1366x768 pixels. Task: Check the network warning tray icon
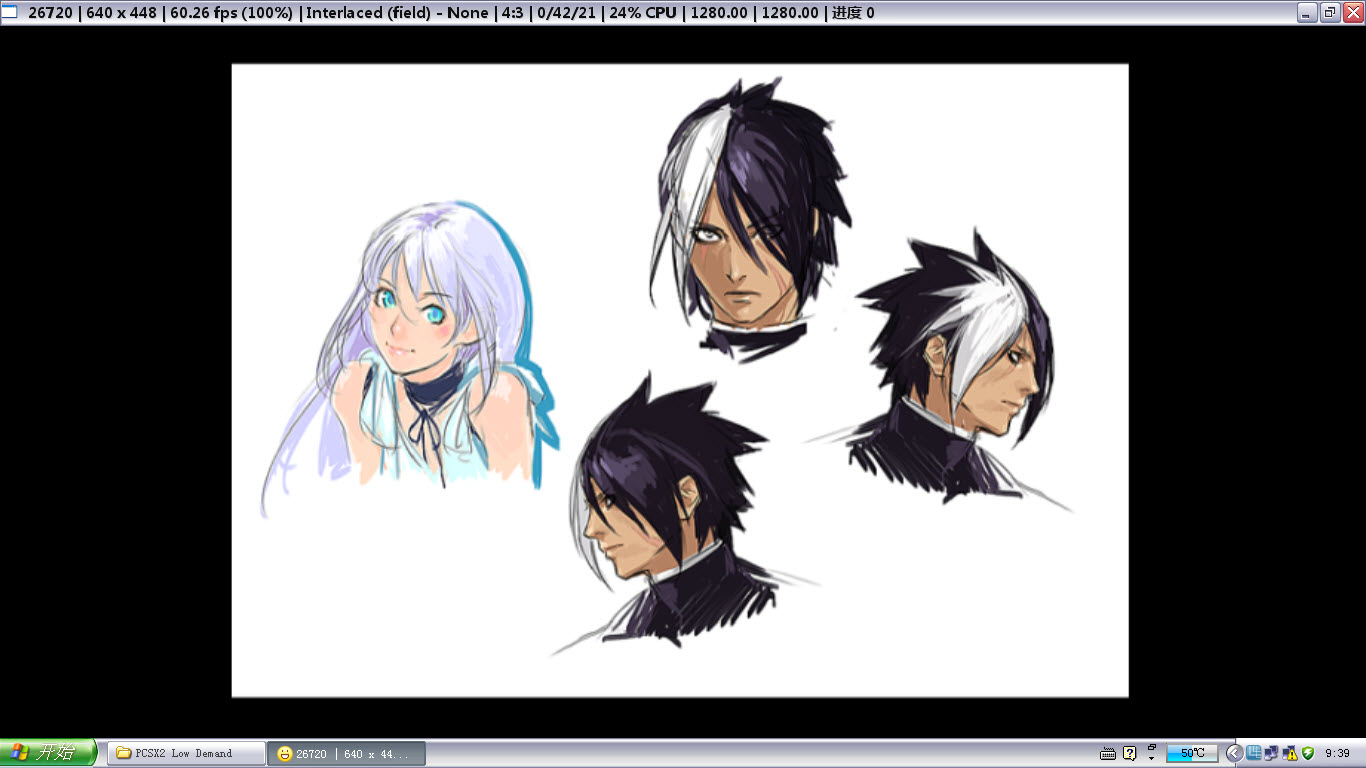1290,753
